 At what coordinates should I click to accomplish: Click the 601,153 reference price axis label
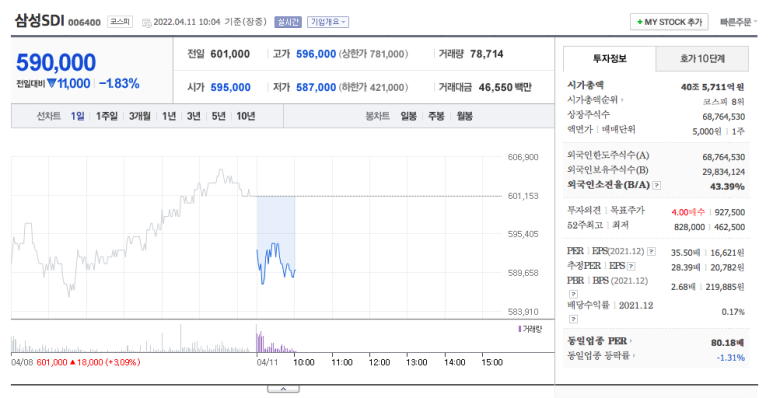click(523, 196)
